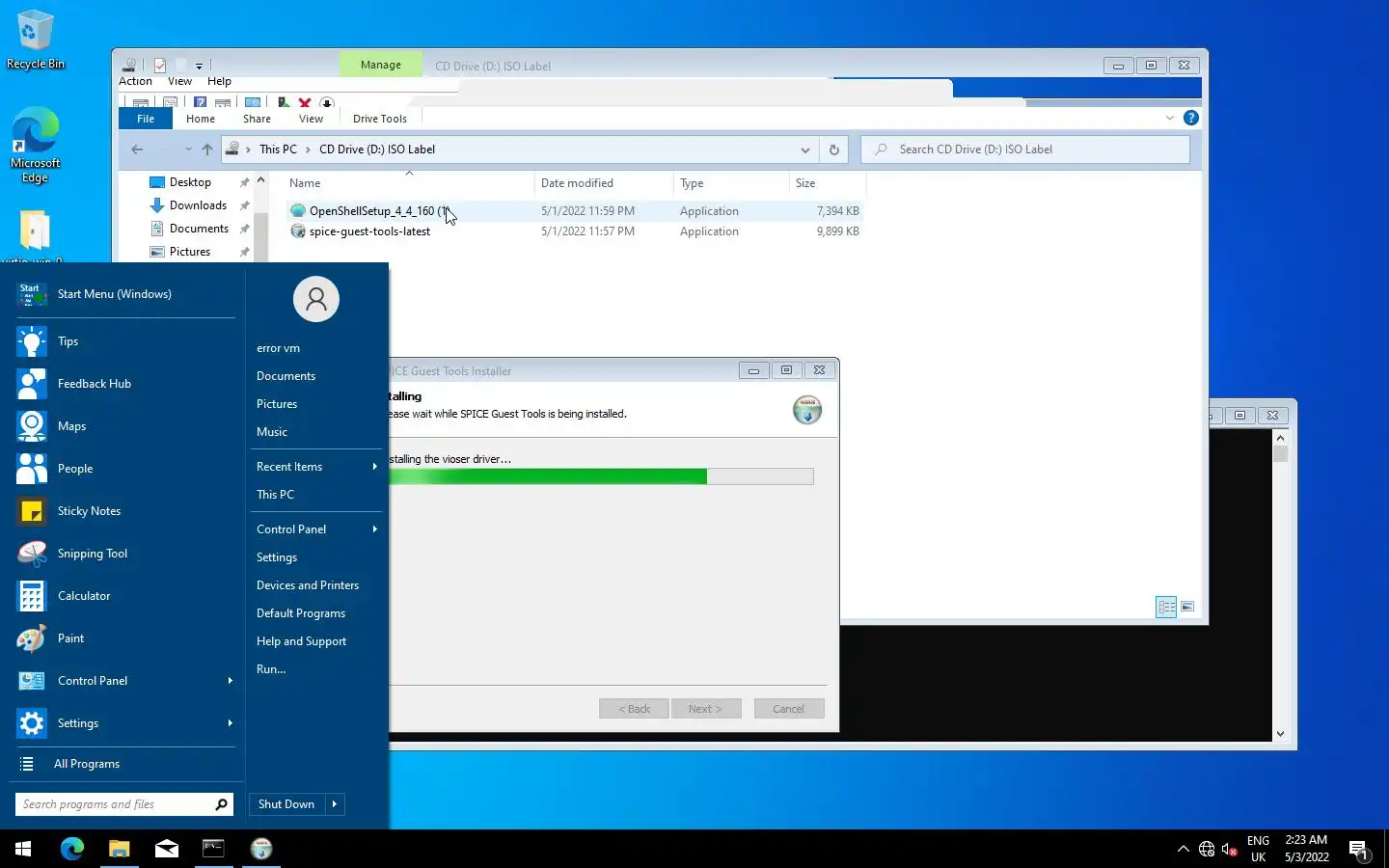Switch to Share ribbon tab
This screenshot has height=868, width=1389.
pos(257,119)
